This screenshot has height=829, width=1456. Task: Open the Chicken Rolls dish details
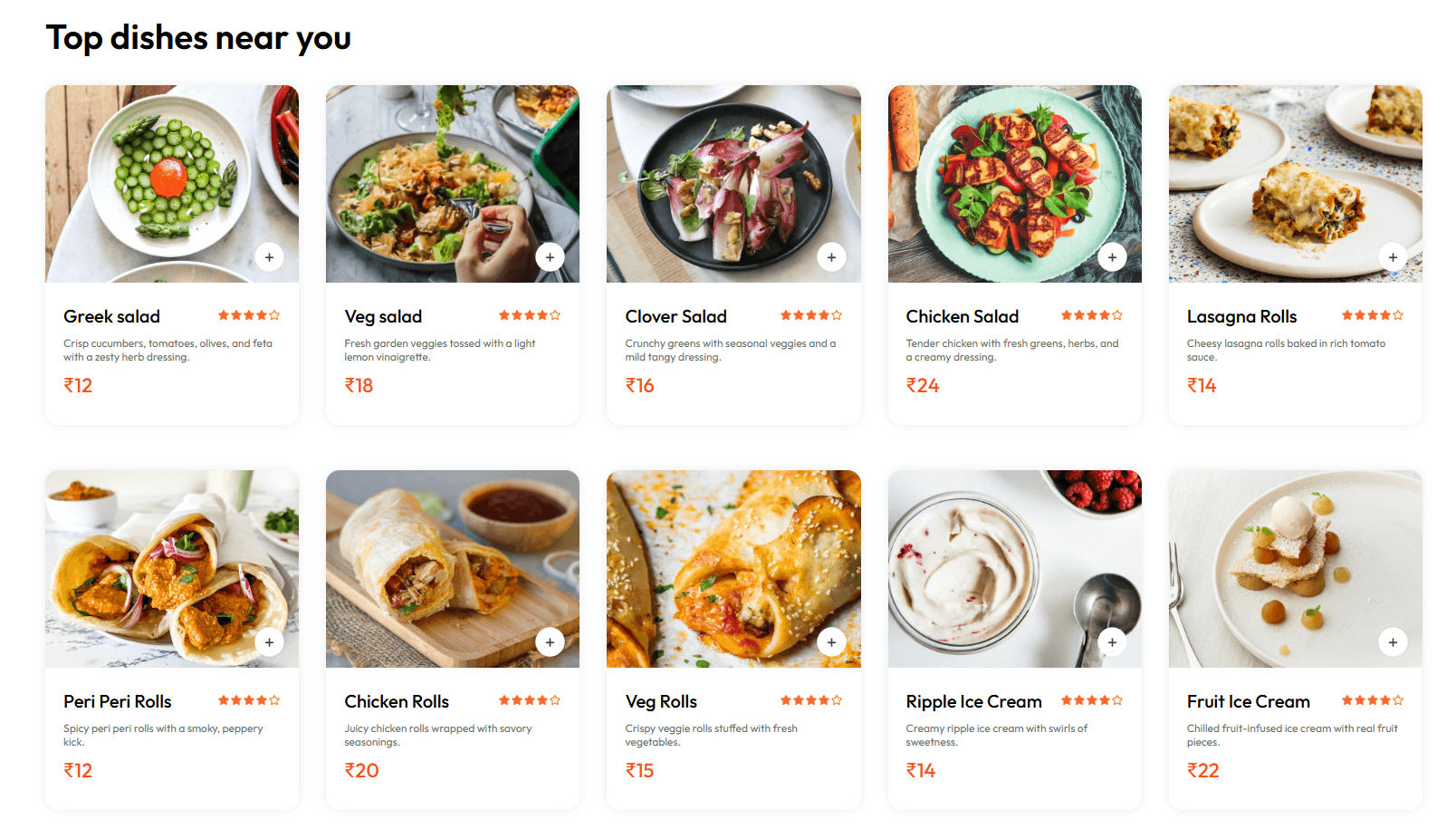pos(453,639)
